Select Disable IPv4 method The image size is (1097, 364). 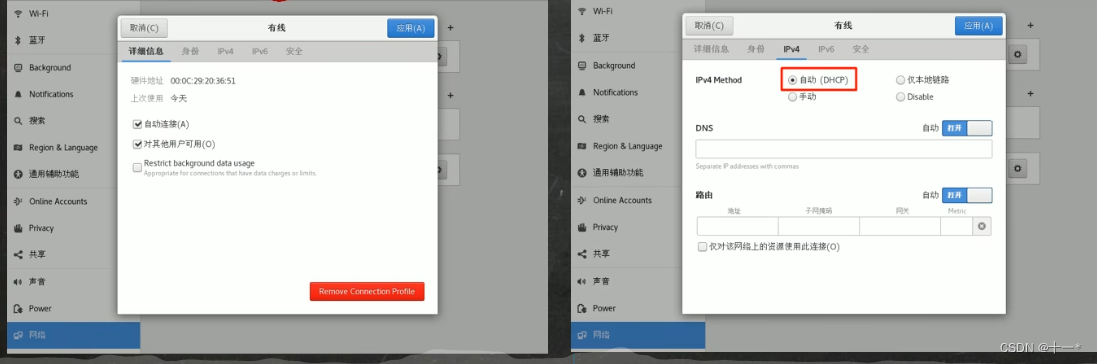[900, 97]
